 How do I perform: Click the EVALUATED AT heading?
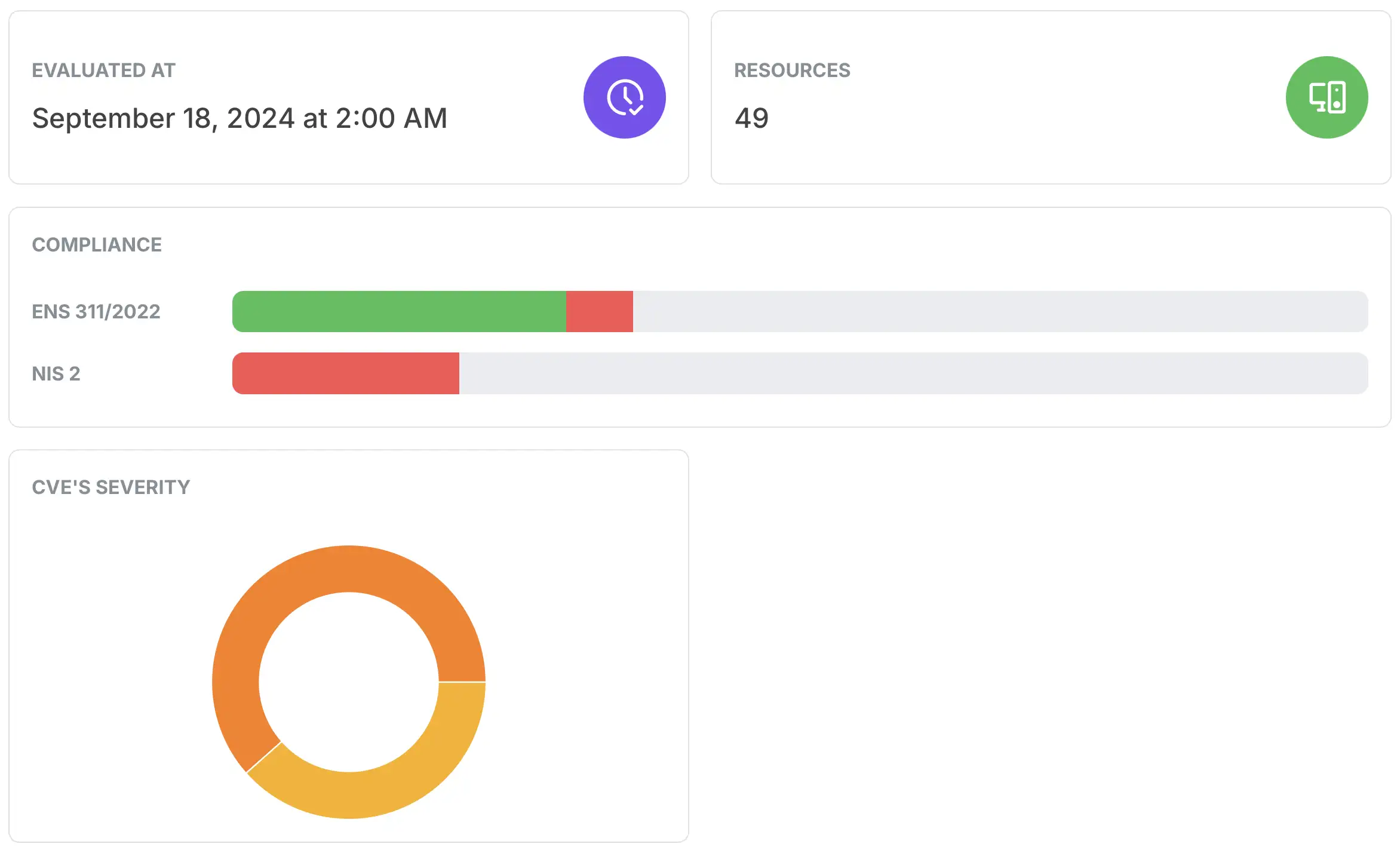click(x=104, y=70)
